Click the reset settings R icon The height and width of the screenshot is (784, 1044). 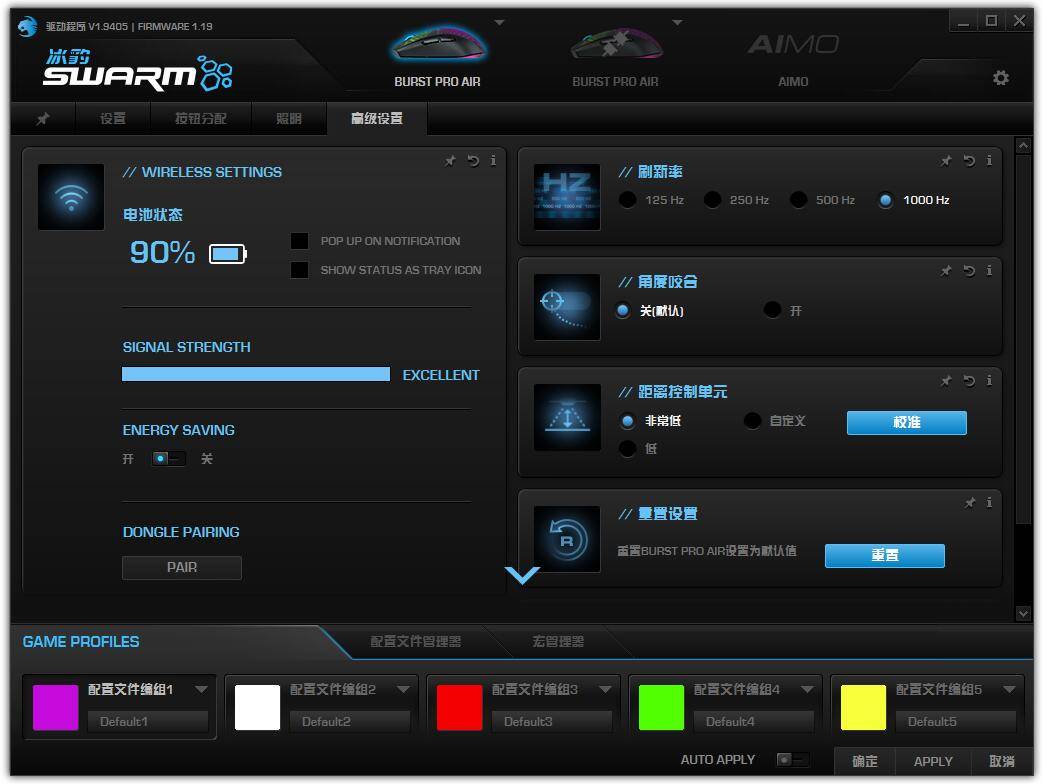pyautogui.click(x=567, y=539)
